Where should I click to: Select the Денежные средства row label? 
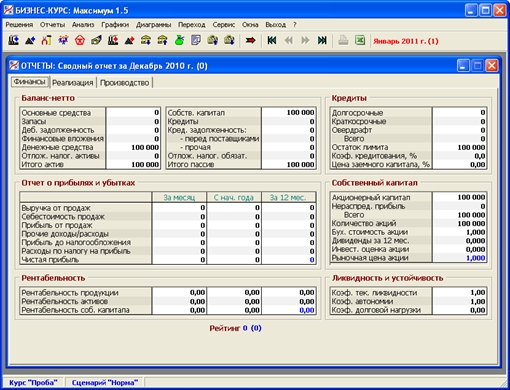[x=57, y=147]
